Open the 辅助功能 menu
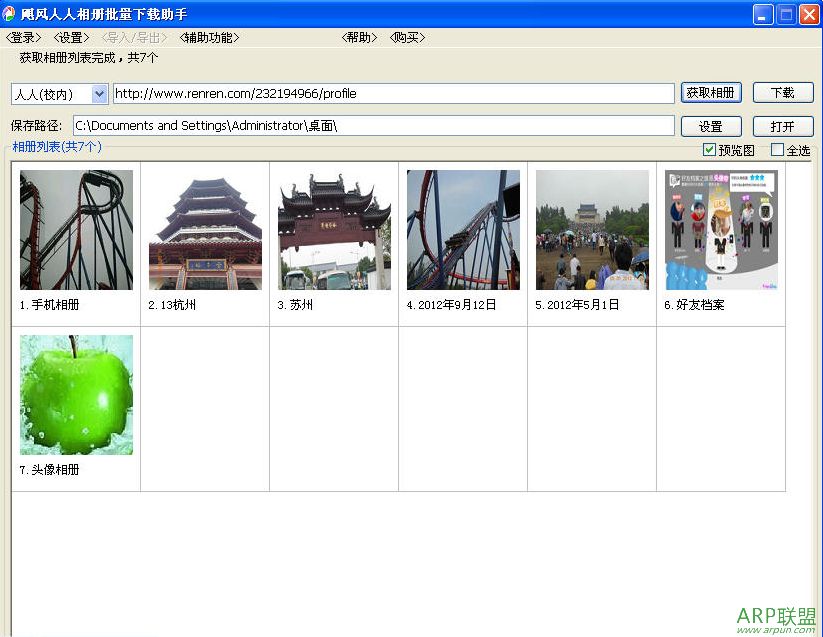823x637 pixels. (210, 38)
